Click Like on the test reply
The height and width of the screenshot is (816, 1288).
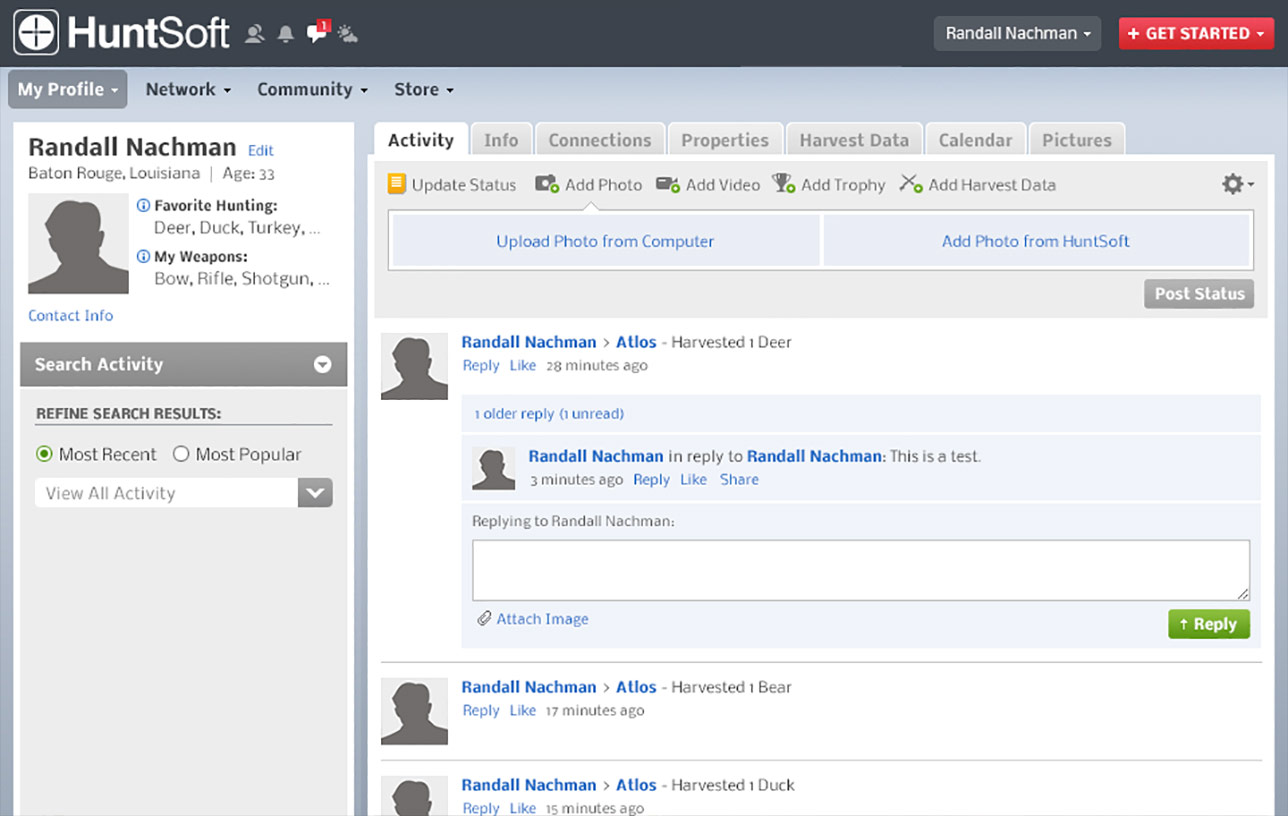(x=694, y=479)
